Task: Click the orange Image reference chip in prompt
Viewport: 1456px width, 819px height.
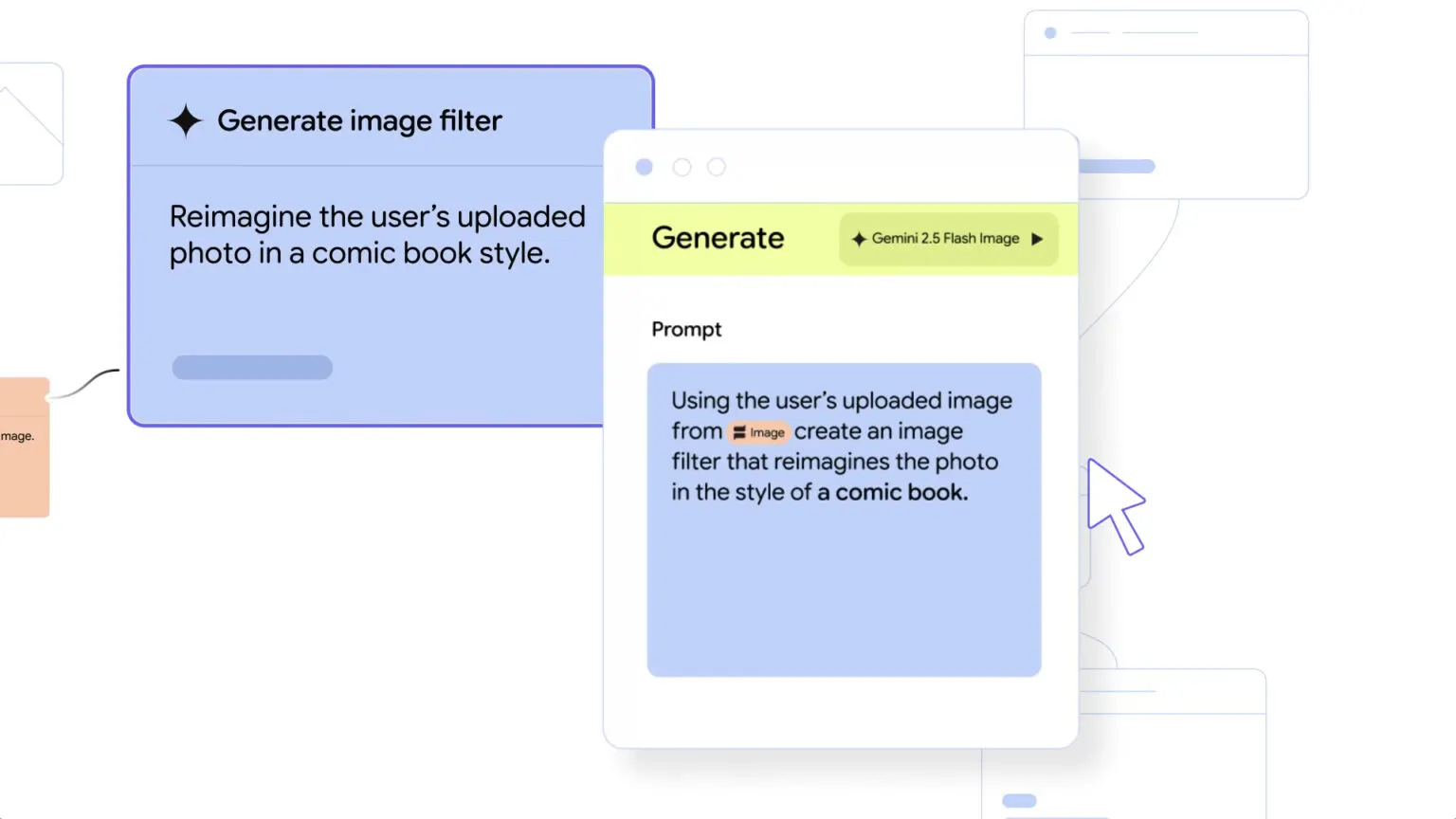Action: [759, 432]
